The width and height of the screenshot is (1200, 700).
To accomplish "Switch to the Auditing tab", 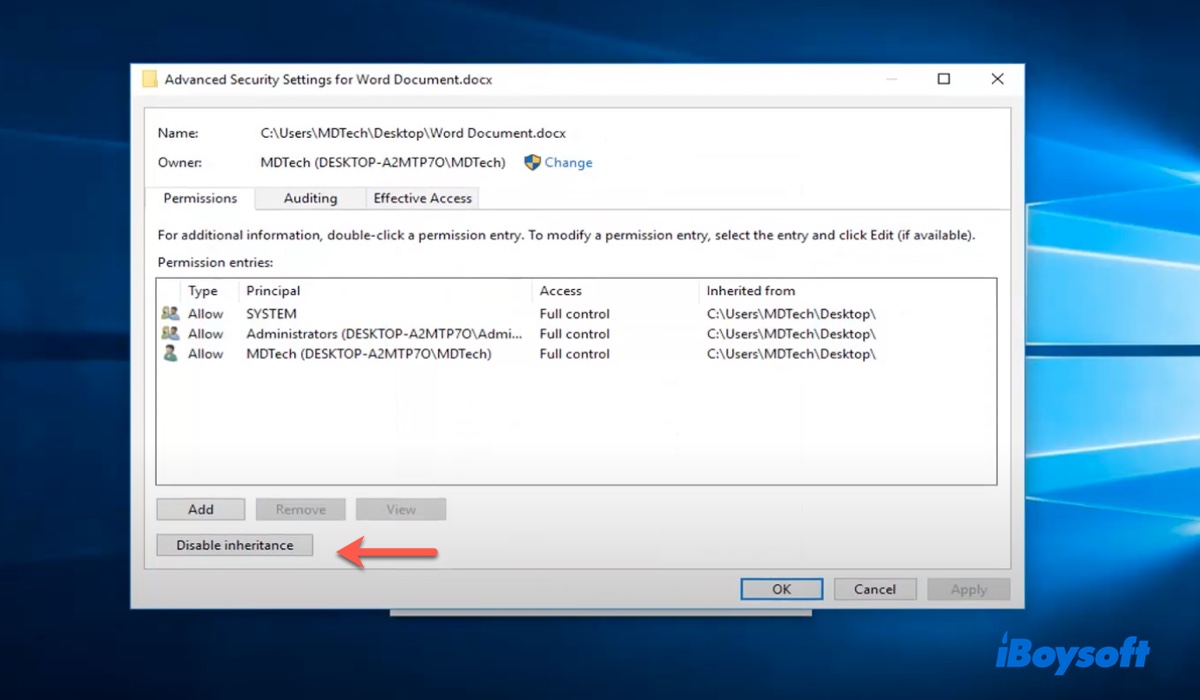I will (310, 198).
